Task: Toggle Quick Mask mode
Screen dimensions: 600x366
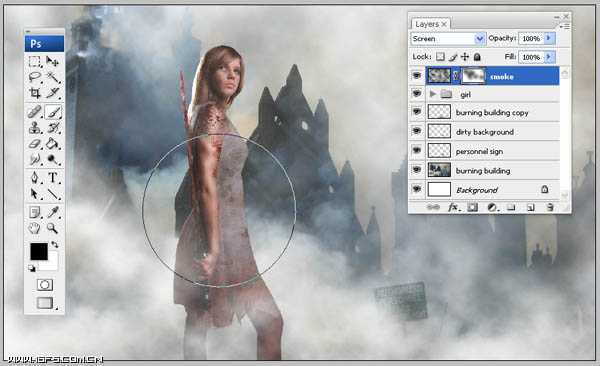Action: [x=45, y=285]
